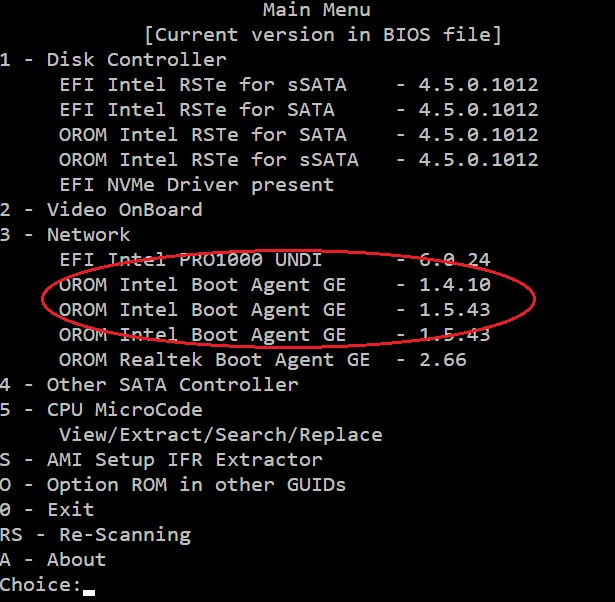Select Option ROM in other GUIDs
The height and width of the screenshot is (602, 615).
(x=173, y=485)
